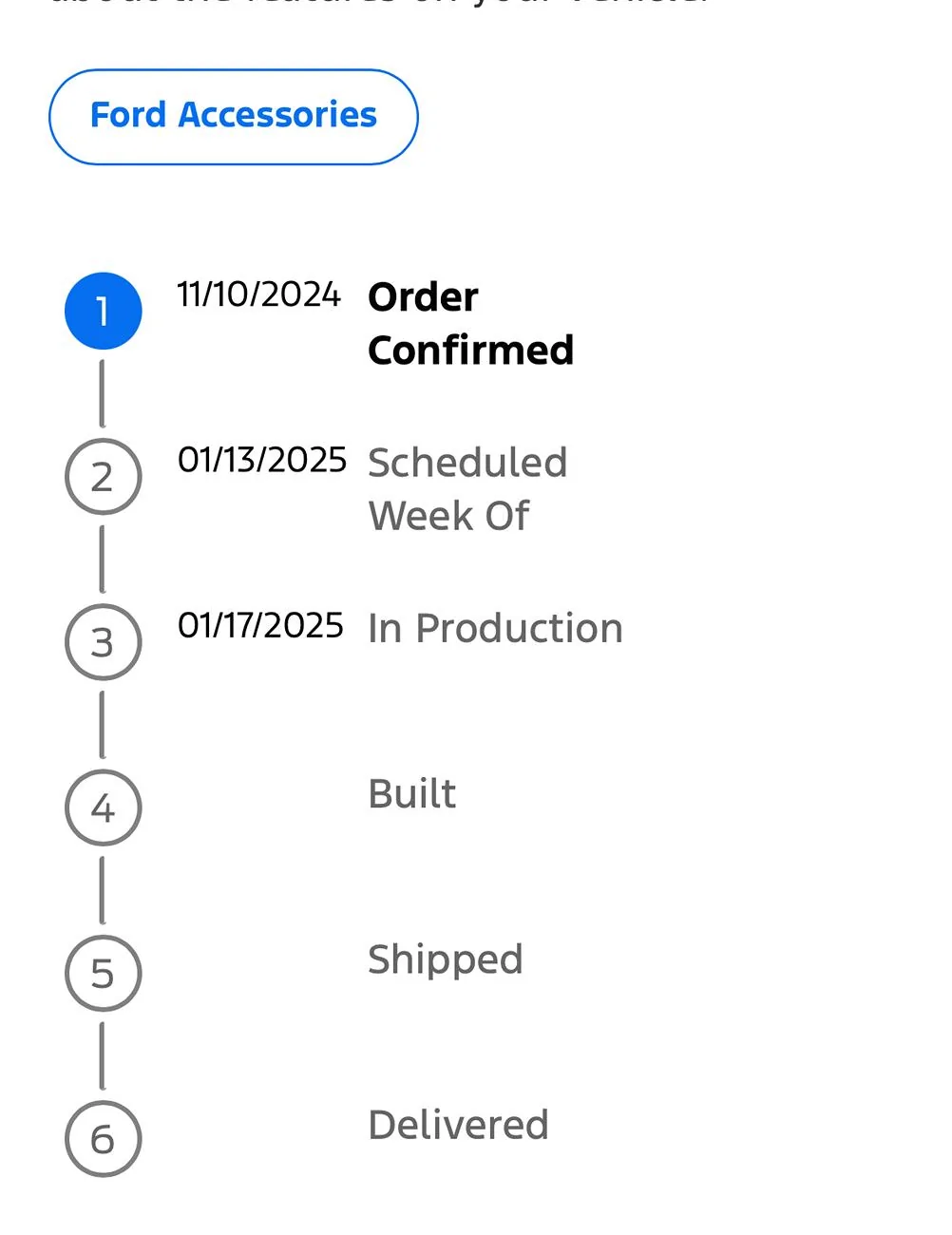
Task: Tap the Built status label
Action: (412, 794)
